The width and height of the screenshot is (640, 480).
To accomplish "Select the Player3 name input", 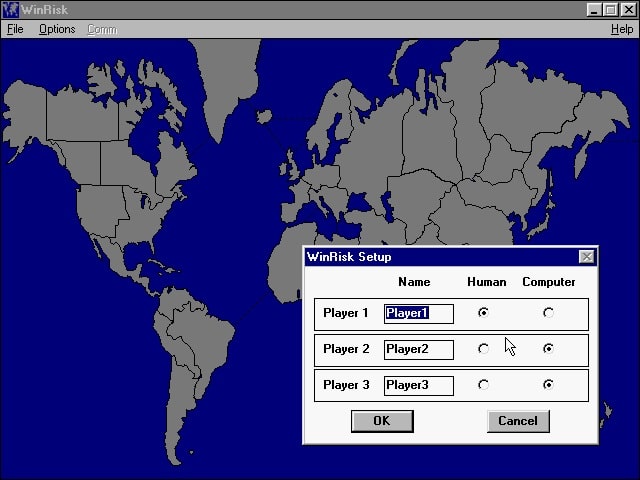I will 418,385.
